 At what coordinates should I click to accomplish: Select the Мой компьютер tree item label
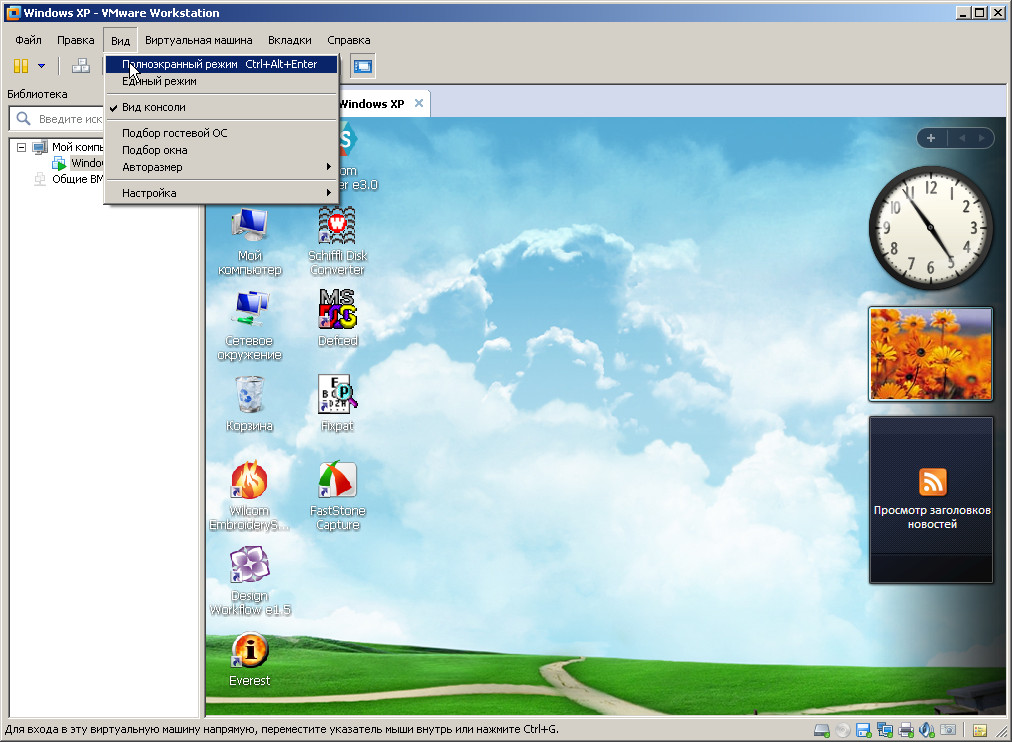click(x=77, y=147)
